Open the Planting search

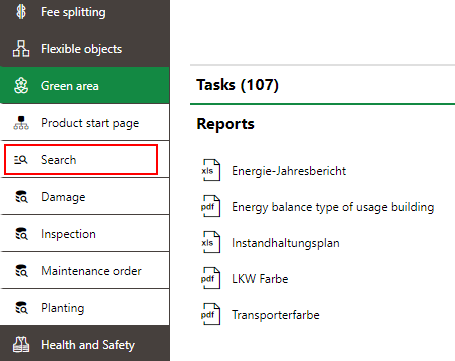coord(85,307)
